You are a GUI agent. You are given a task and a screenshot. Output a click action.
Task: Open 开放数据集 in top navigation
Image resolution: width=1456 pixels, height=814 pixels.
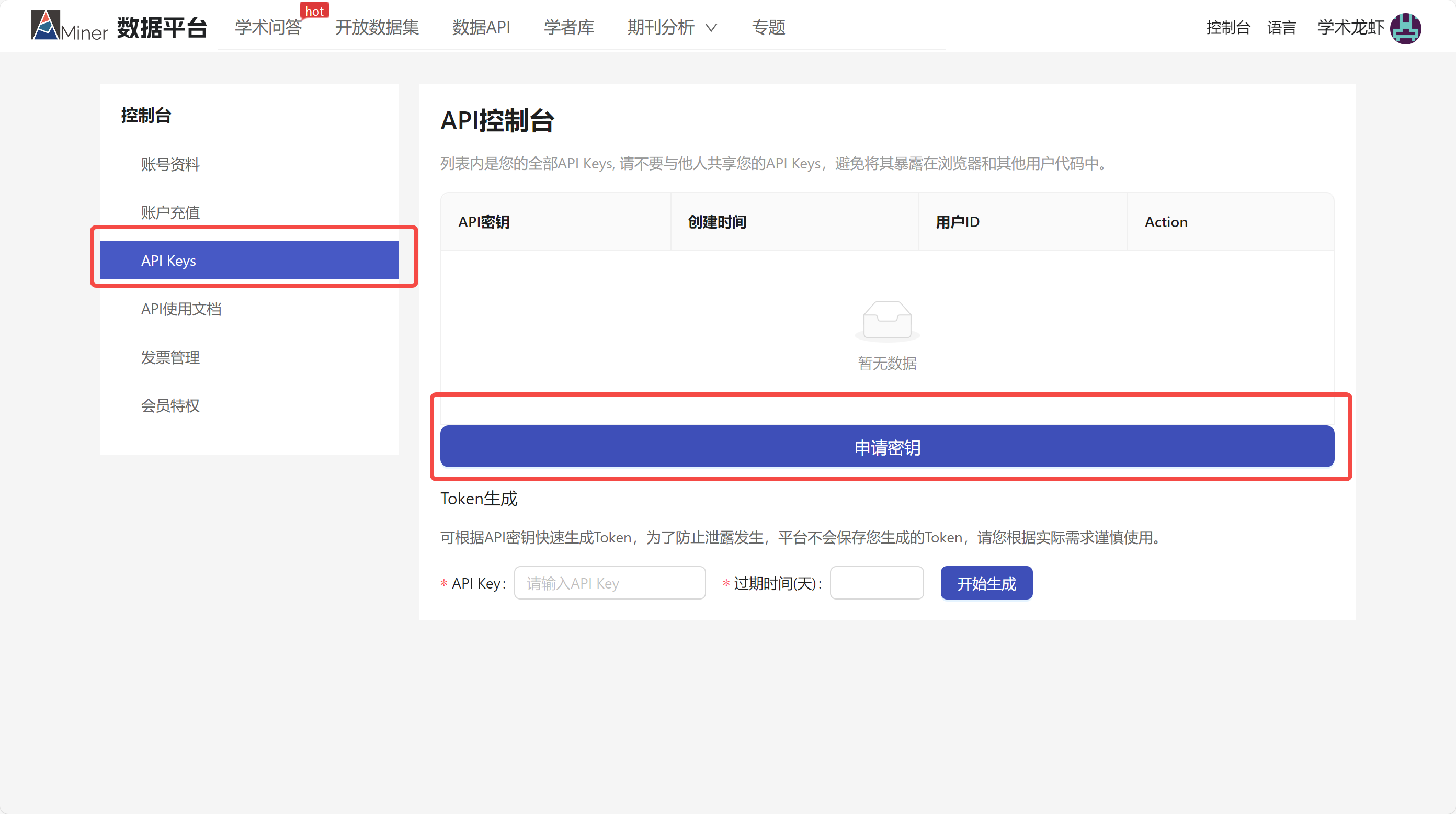click(x=377, y=28)
